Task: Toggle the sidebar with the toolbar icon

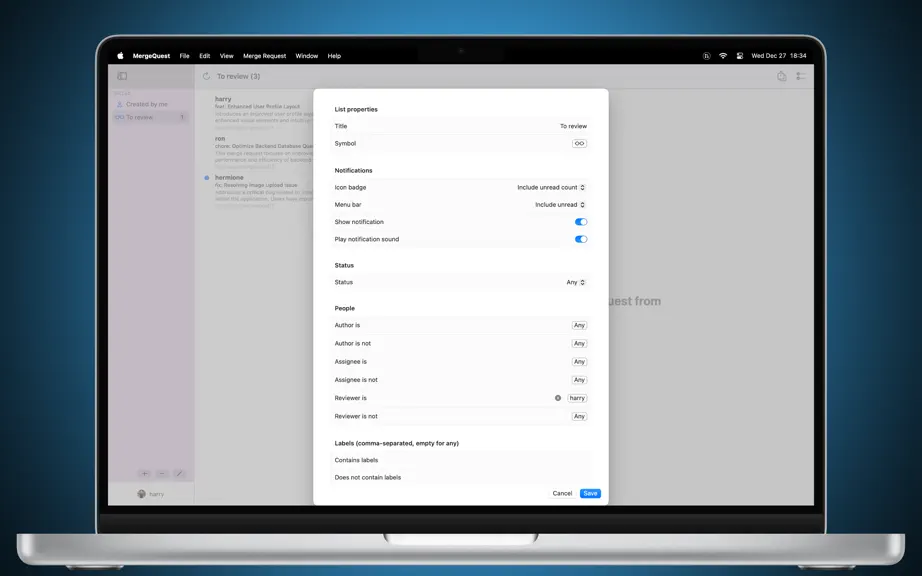Action: click(122, 76)
